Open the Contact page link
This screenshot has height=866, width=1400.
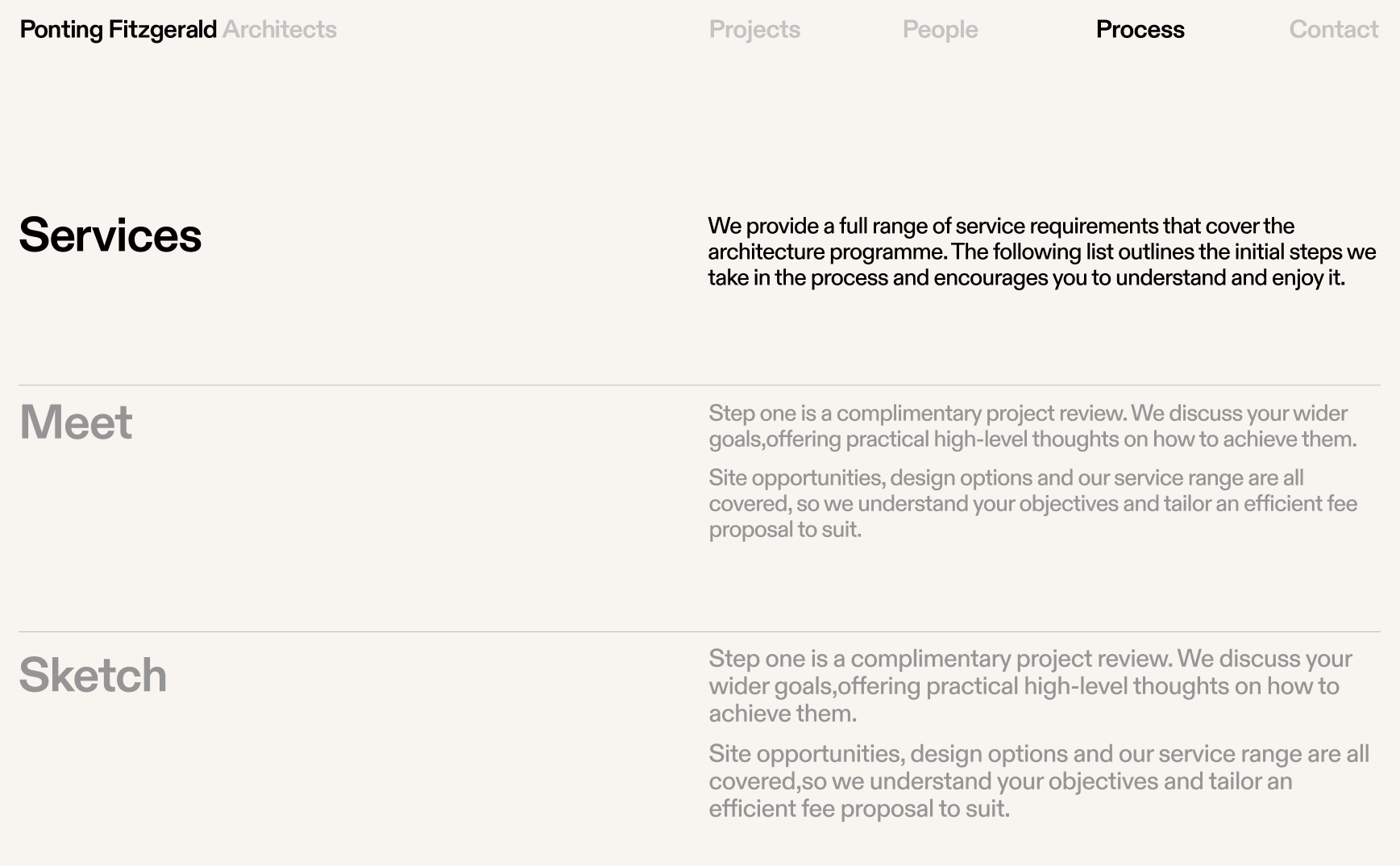[x=1333, y=30]
